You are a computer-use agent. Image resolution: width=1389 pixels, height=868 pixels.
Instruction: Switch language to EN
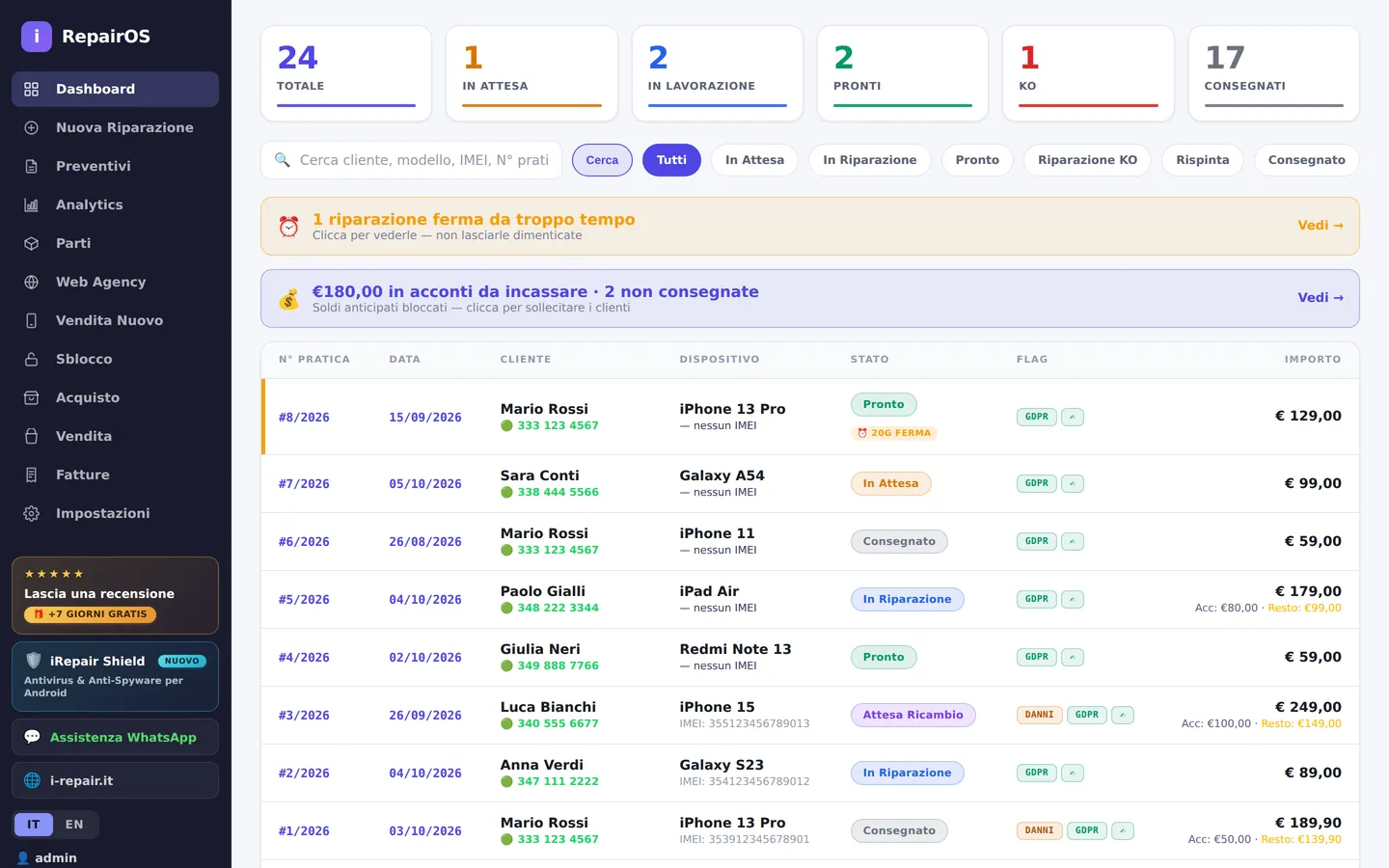pos(74,825)
